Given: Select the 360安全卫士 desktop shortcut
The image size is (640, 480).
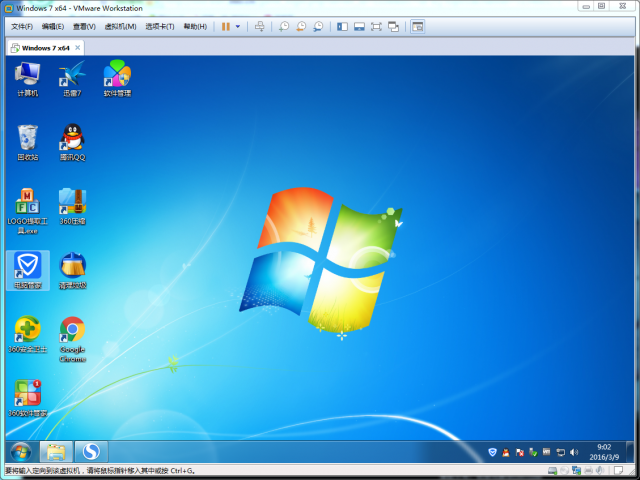Looking at the screenshot, I should [x=27, y=335].
